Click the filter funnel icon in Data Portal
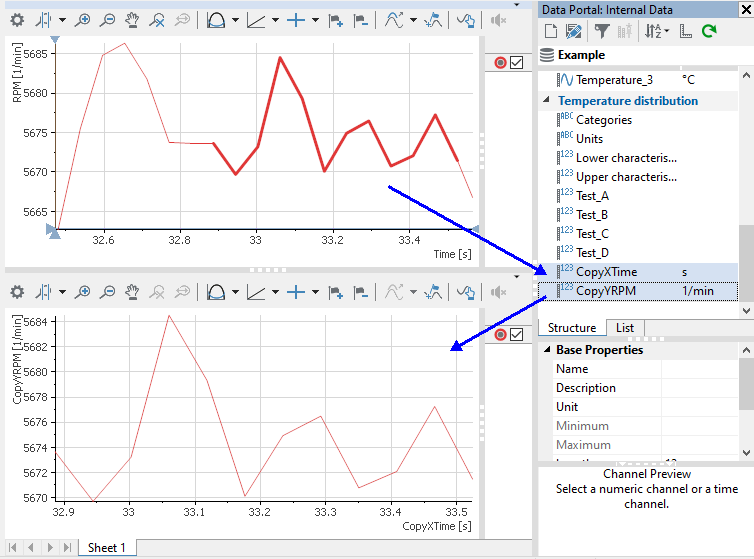The width and height of the screenshot is (754, 559). [601, 32]
